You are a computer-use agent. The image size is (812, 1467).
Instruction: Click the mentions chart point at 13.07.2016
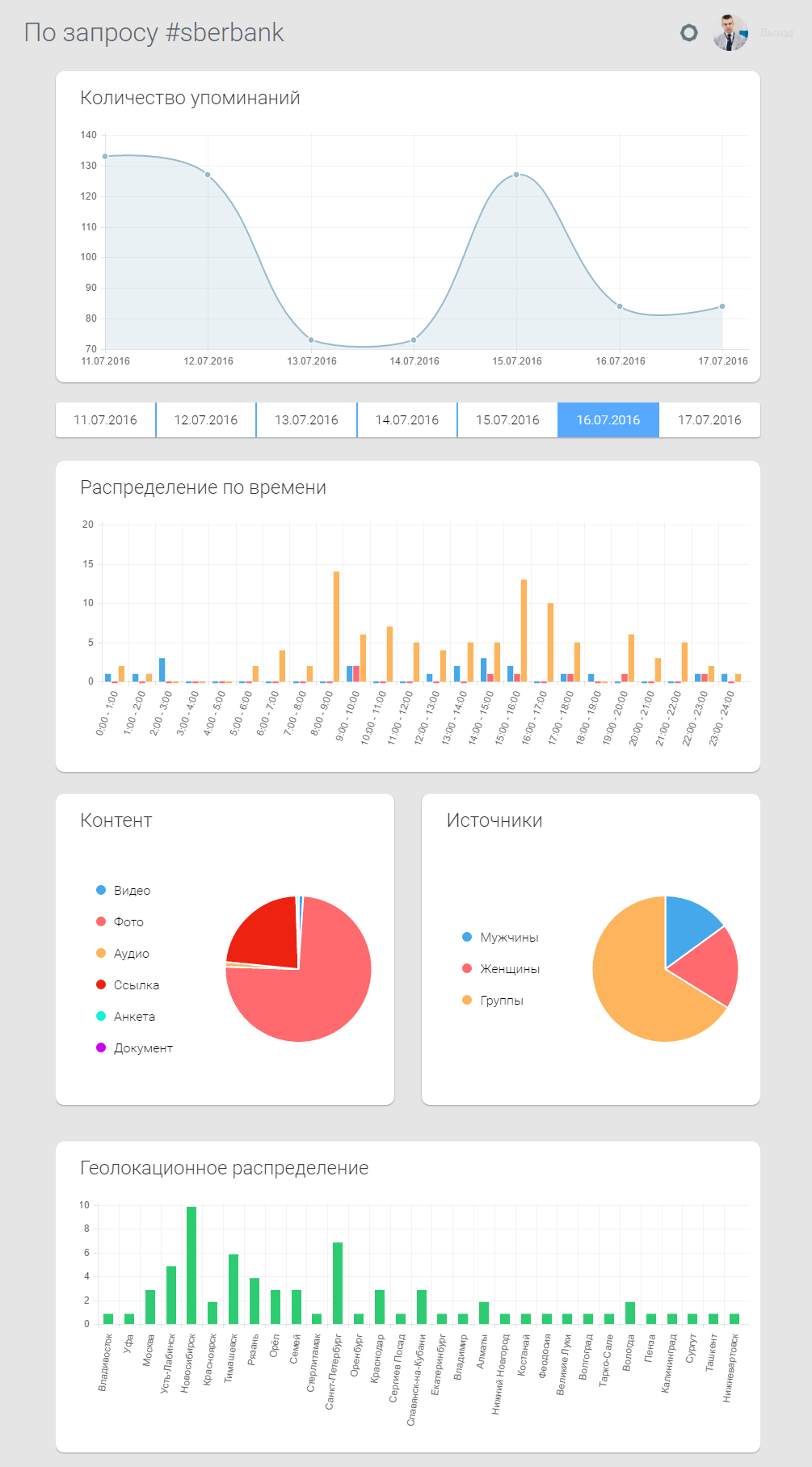pyautogui.click(x=311, y=340)
